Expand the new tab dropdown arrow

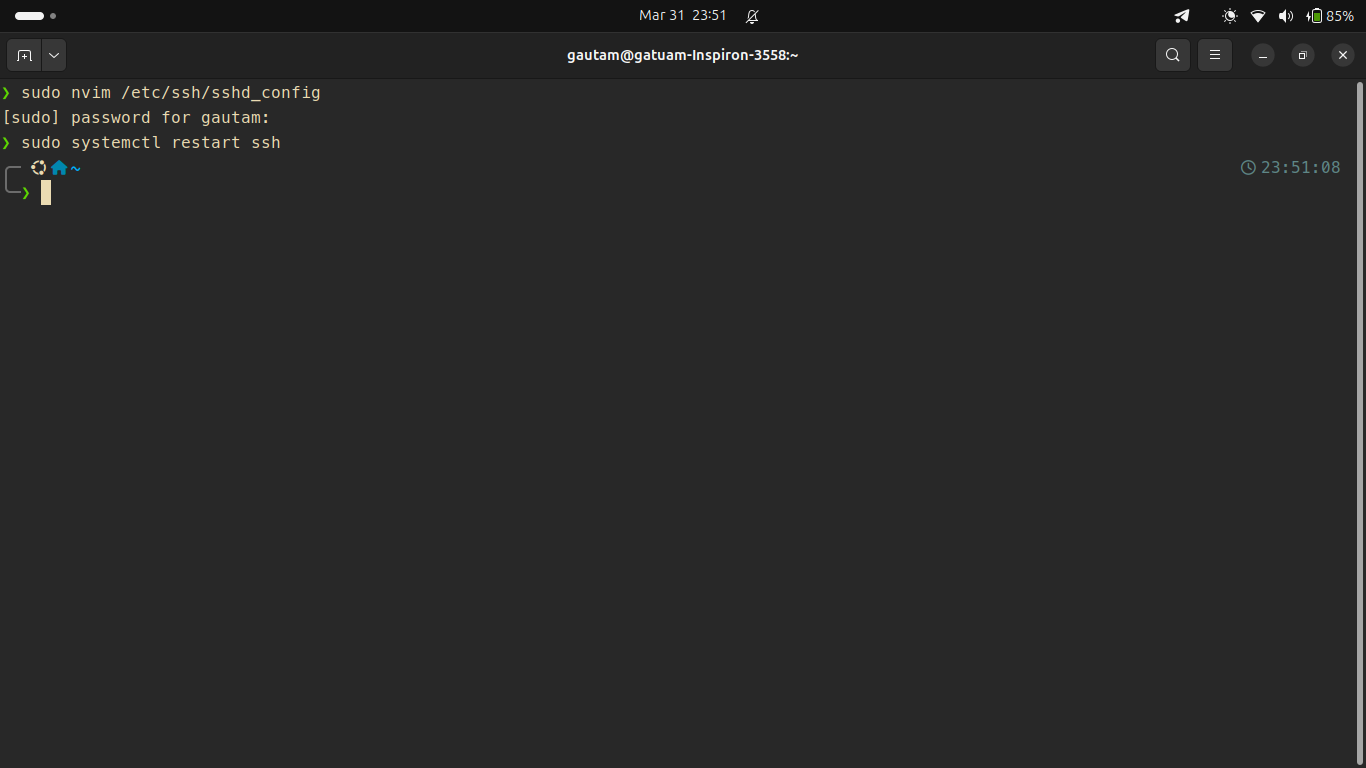point(54,55)
